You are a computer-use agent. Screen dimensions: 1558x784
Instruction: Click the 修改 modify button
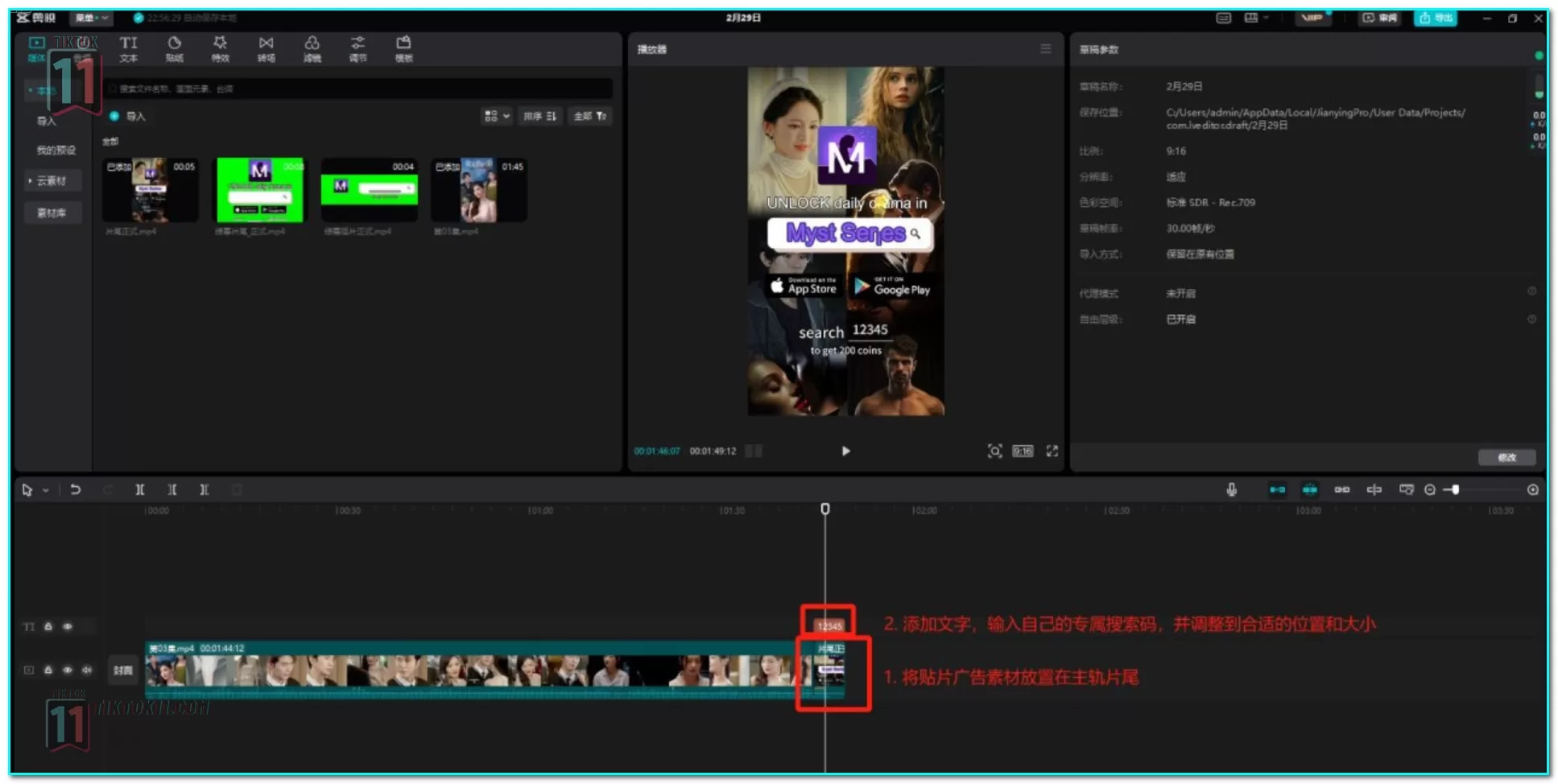[1506, 457]
